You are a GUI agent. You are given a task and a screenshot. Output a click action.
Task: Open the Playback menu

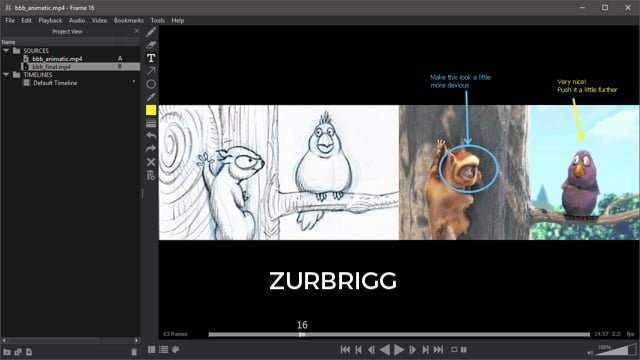pyautogui.click(x=50, y=20)
